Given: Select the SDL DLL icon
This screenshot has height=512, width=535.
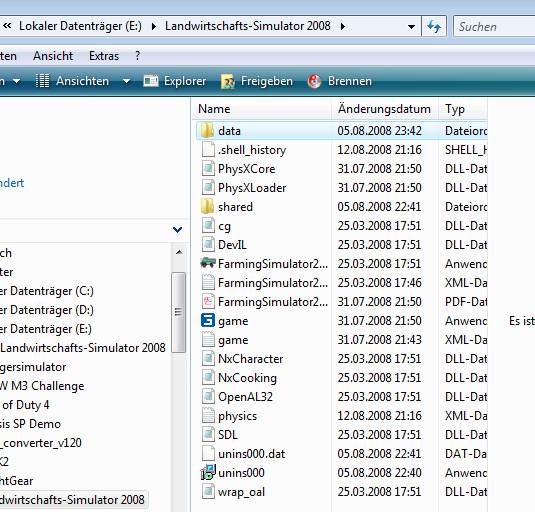Looking at the screenshot, I should pyautogui.click(x=208, y=435).
